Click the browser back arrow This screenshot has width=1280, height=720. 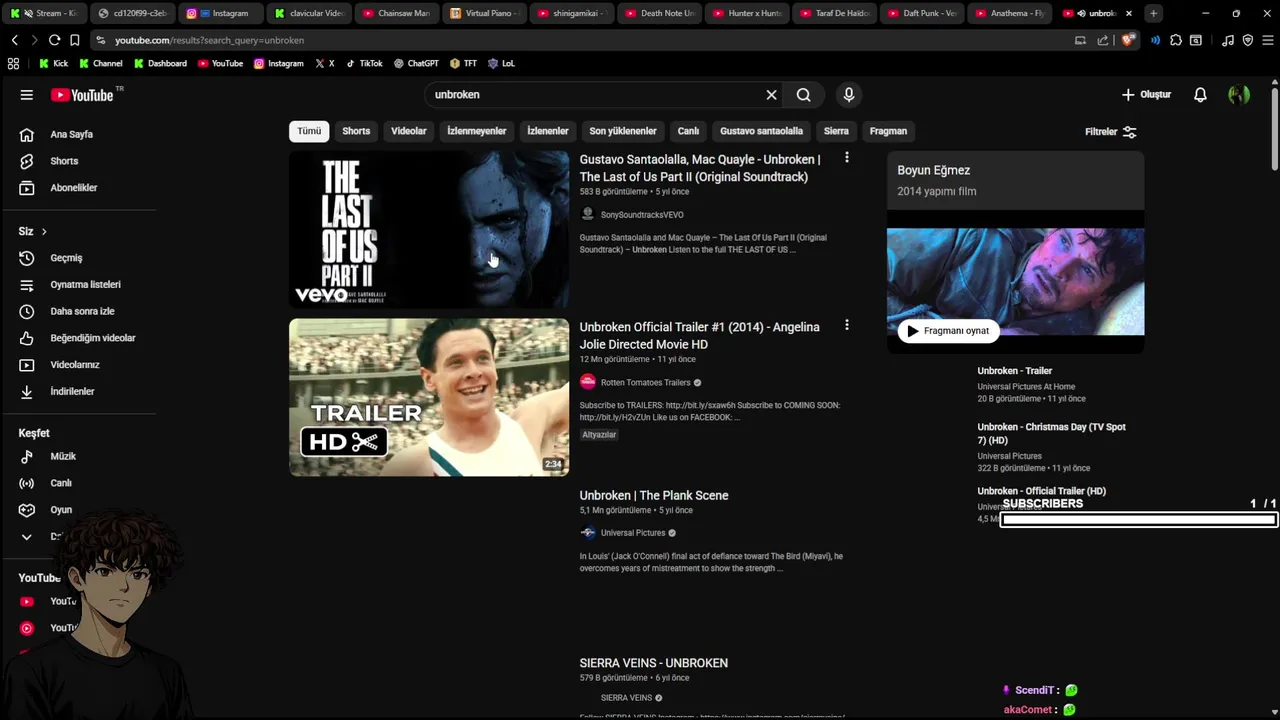[x=14, y=40]
